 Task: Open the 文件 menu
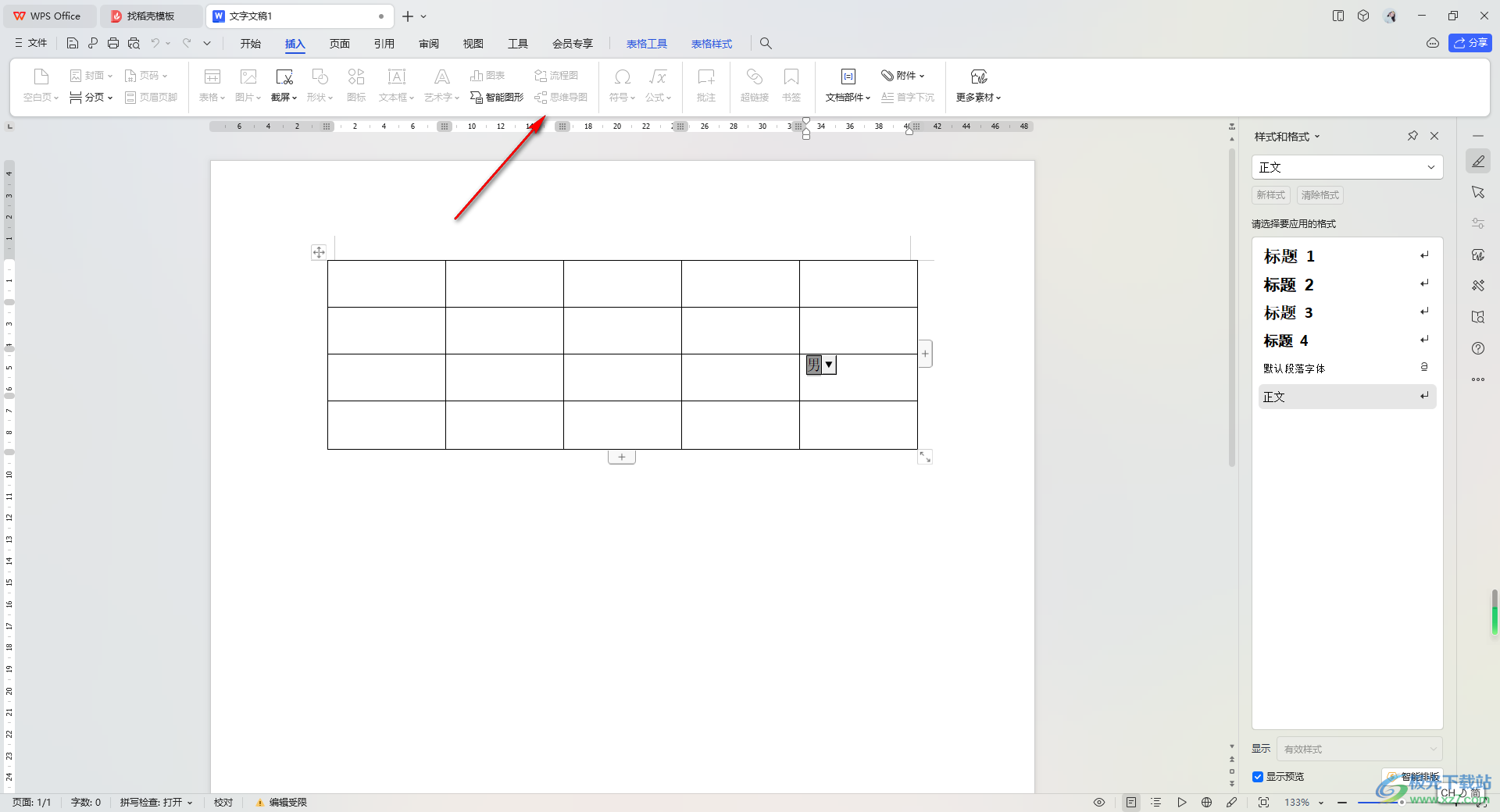pyautogui.click(x=31, y=43)
